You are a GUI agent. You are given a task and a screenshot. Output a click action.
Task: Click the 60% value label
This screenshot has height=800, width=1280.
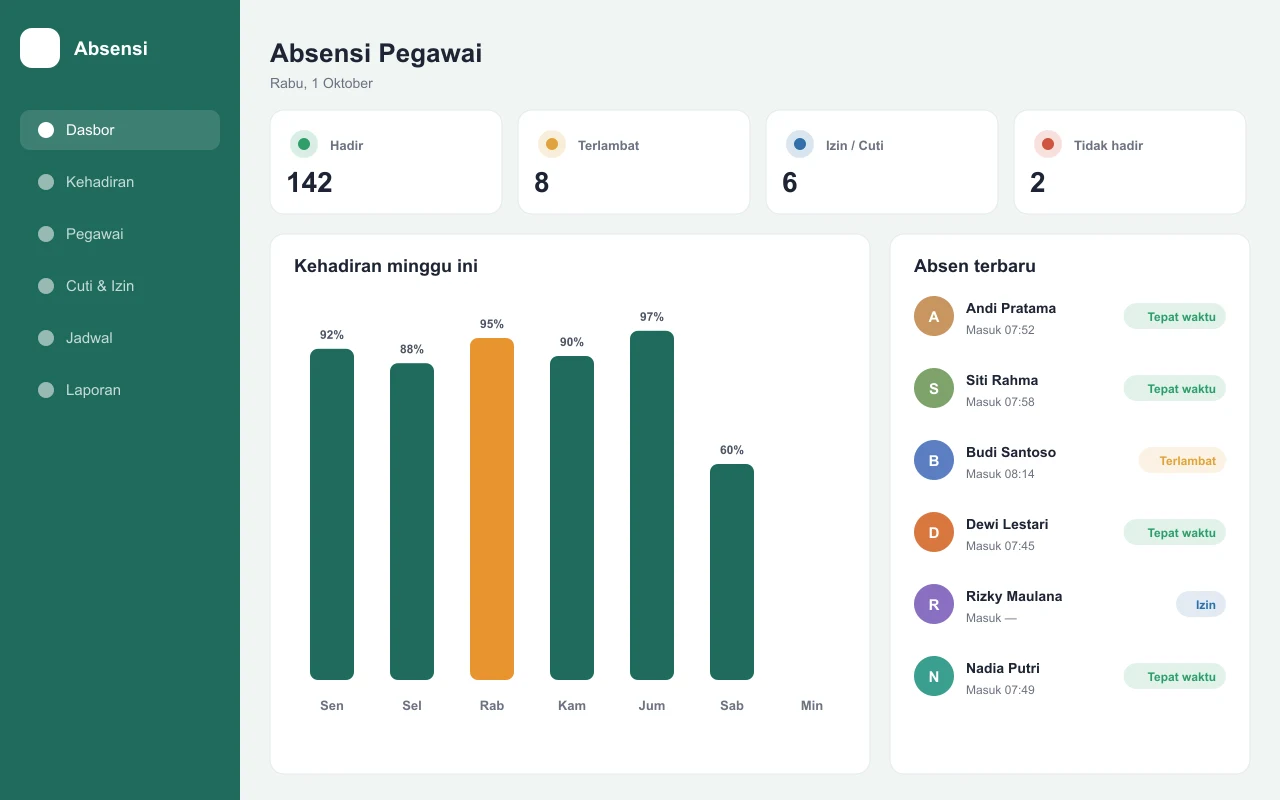(x=732, y=450)
